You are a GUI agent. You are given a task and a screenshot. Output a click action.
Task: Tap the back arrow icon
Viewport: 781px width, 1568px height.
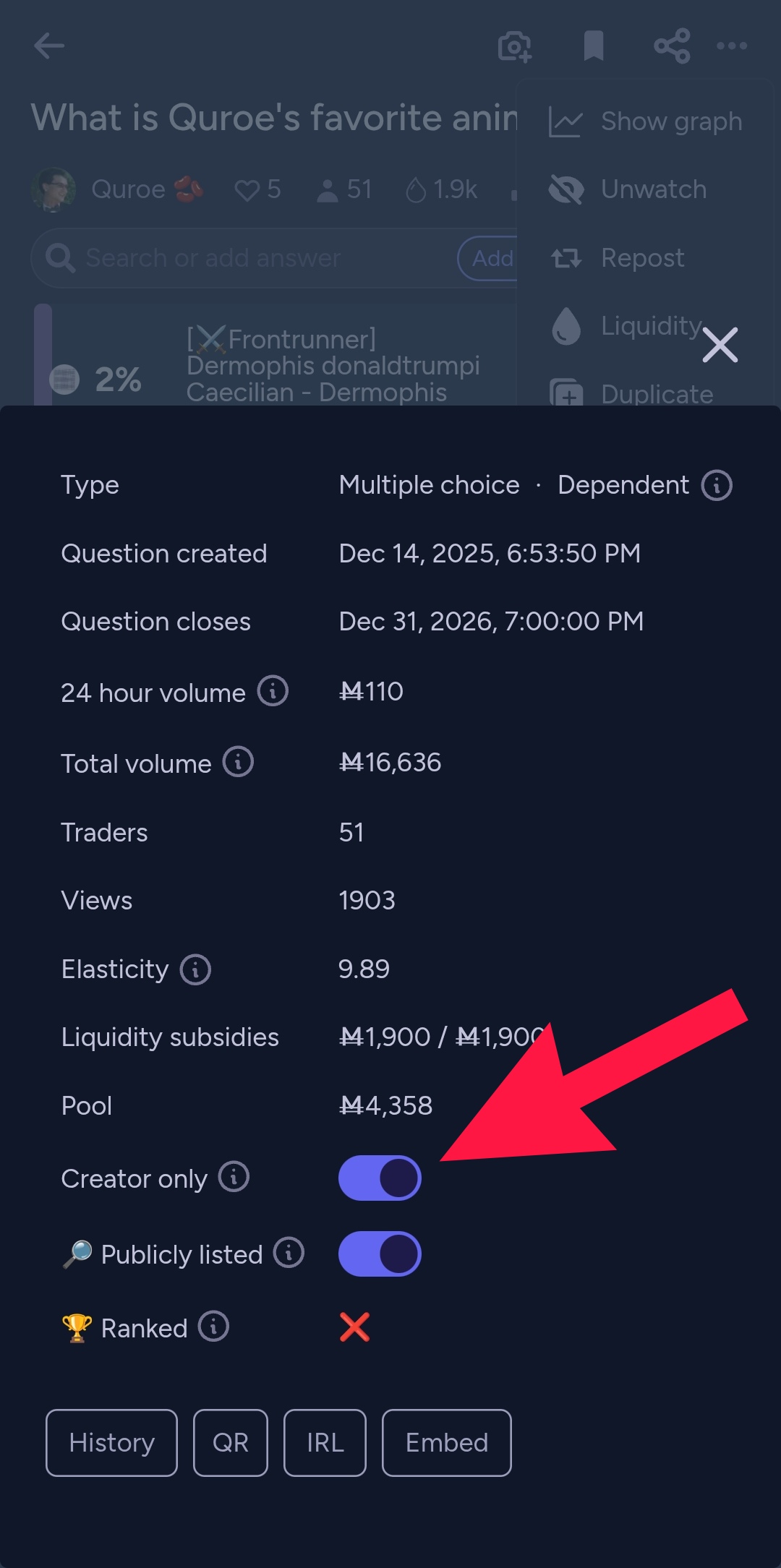(x=49, y=46)
